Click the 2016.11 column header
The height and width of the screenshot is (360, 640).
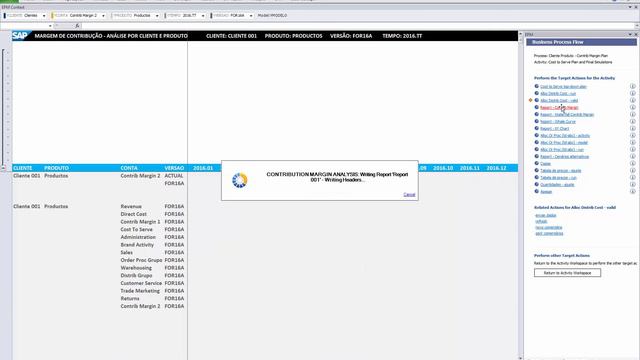click(470, 168)
